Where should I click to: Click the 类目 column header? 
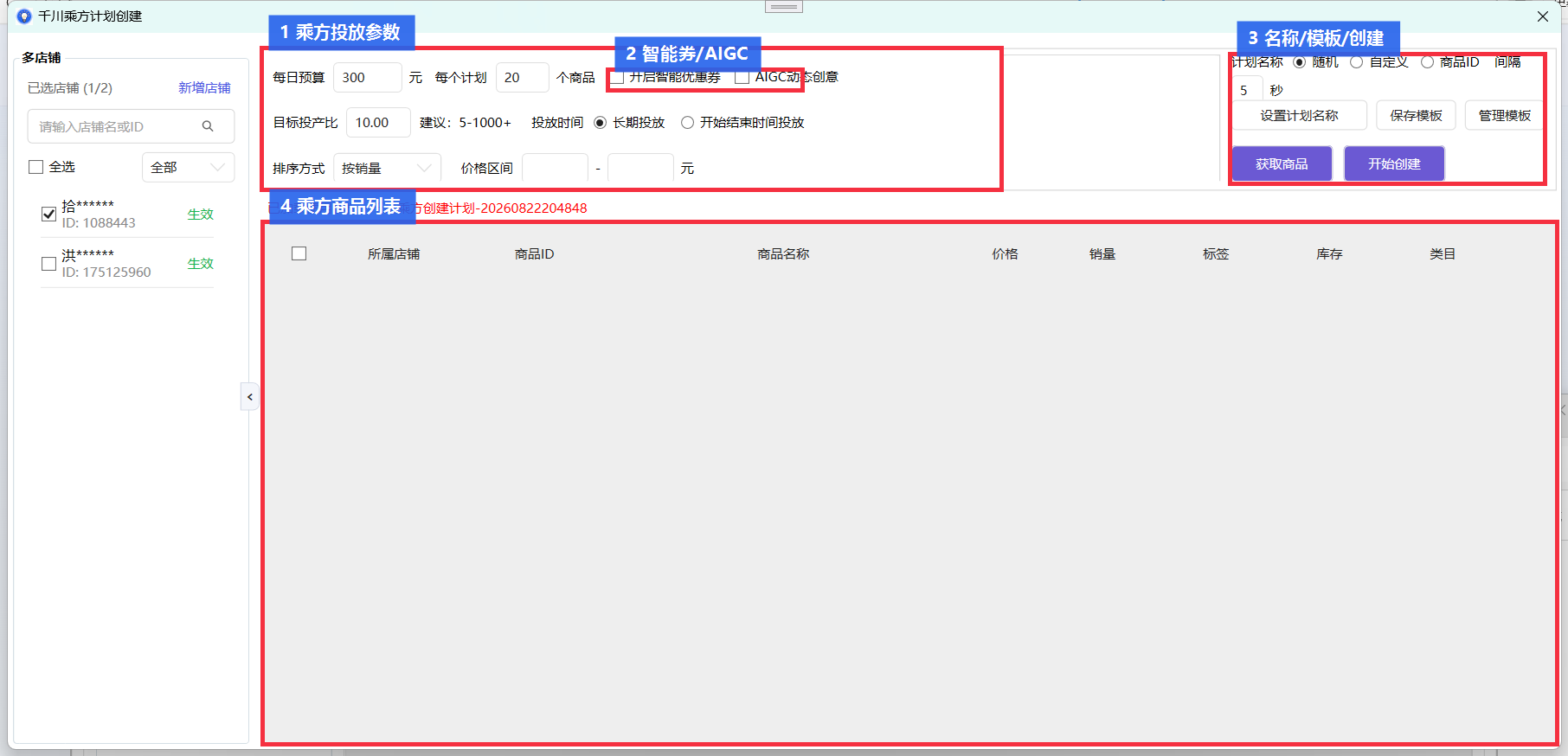pos(1443,253)
